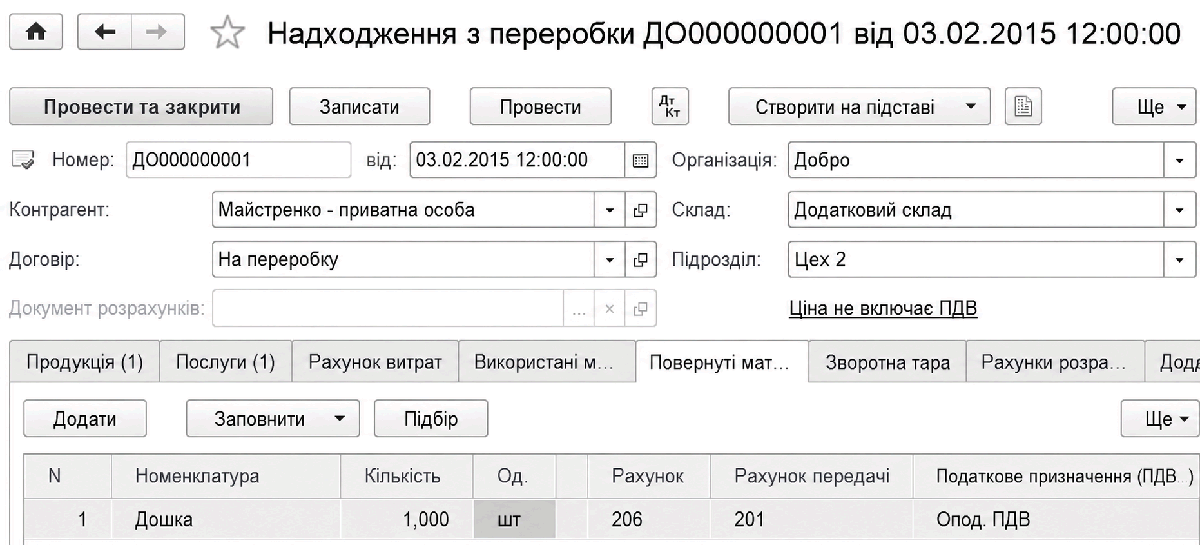Screen dimensions: 1200x545
Task: Select the Рахунок cell '206'
Action: pos(649,520)
